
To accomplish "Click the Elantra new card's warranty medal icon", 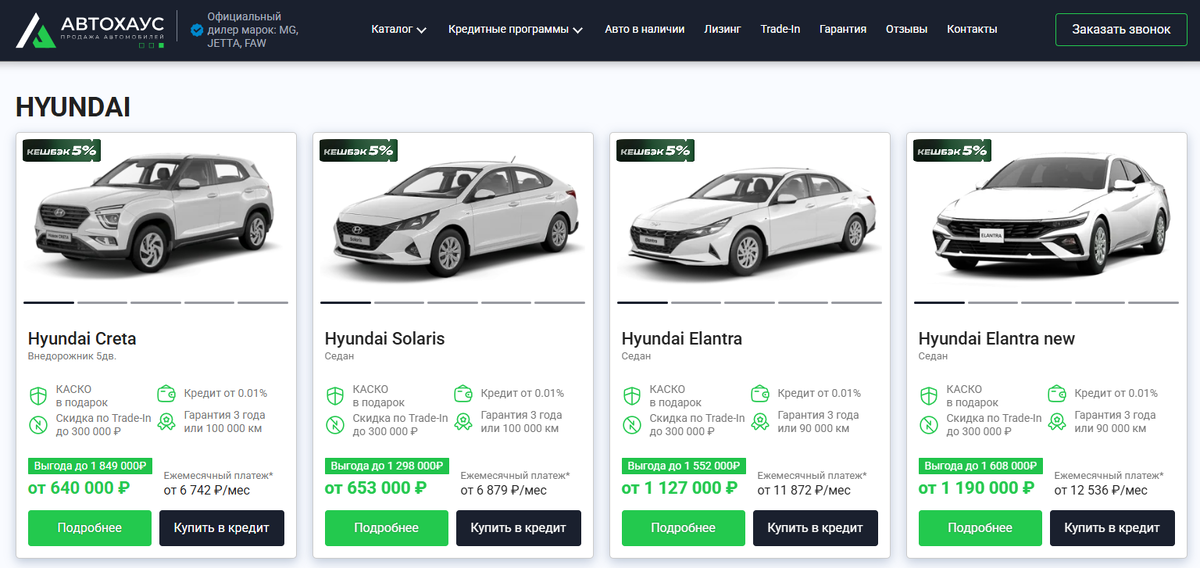I will pos(1057,422).
